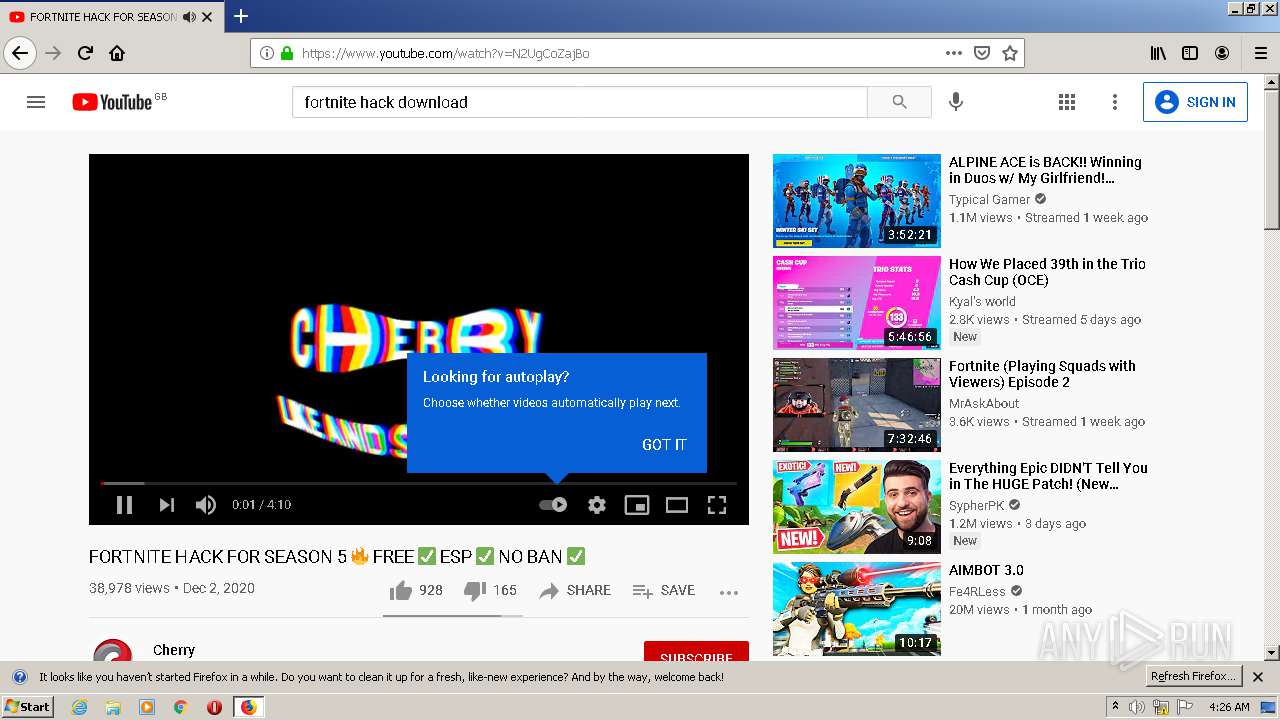Open MrAskAbout channel link
The width and height of the screenshot is (1280, 720).
coord(984,403)
